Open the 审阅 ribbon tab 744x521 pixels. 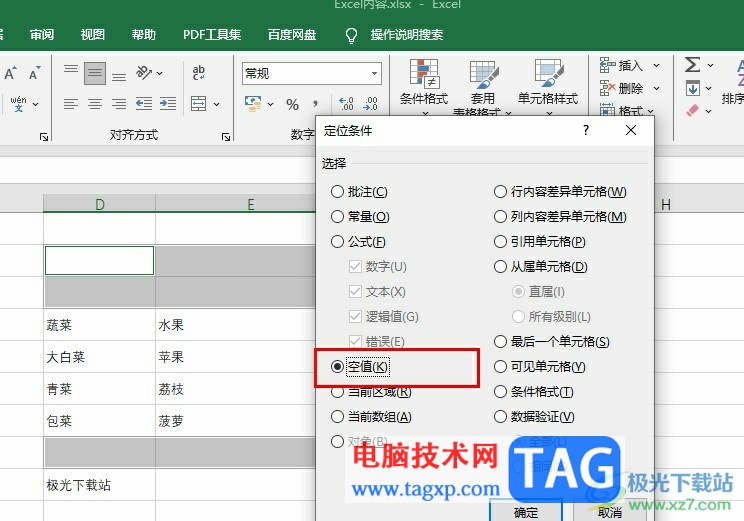pyautogui.click(x=42, y=35)
